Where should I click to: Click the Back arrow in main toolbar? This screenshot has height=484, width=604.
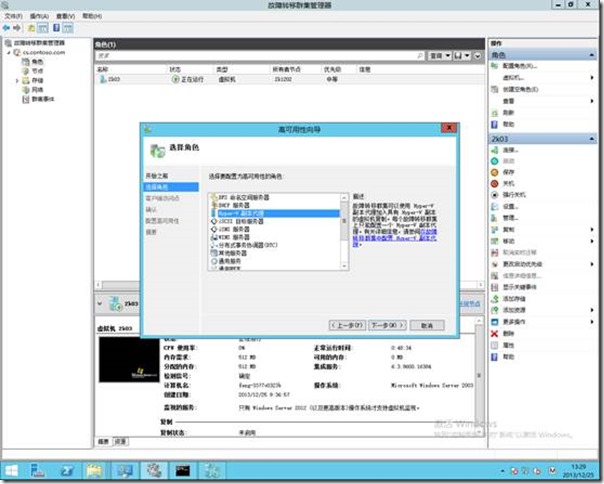click(6, 28)
